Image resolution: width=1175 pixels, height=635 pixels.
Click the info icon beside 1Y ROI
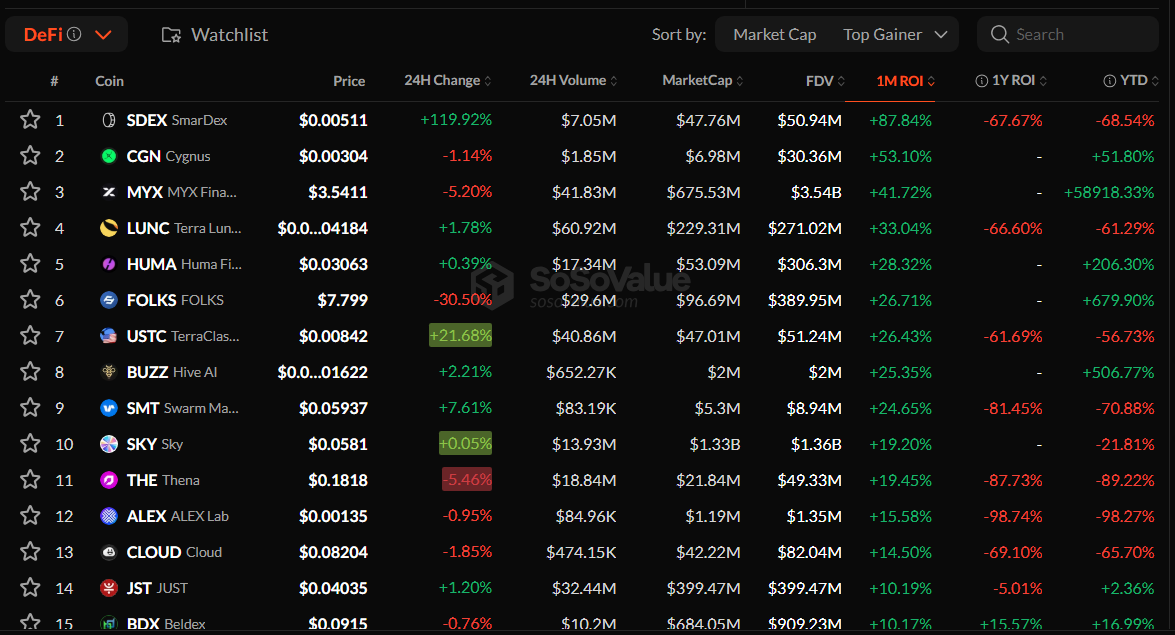tap(981, 81)
